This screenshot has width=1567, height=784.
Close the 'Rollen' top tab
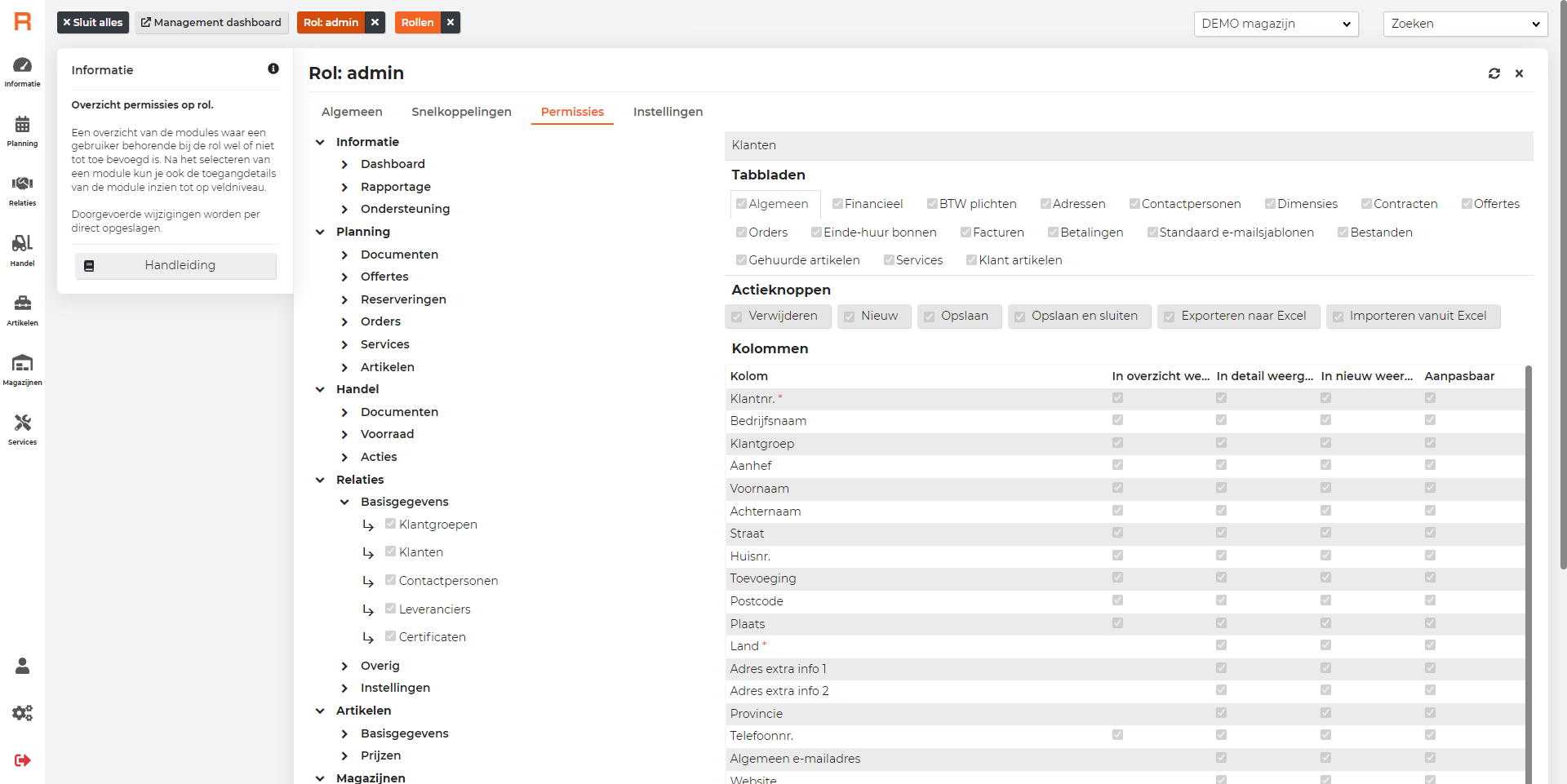pyautogui.click(x=450, y=22)
